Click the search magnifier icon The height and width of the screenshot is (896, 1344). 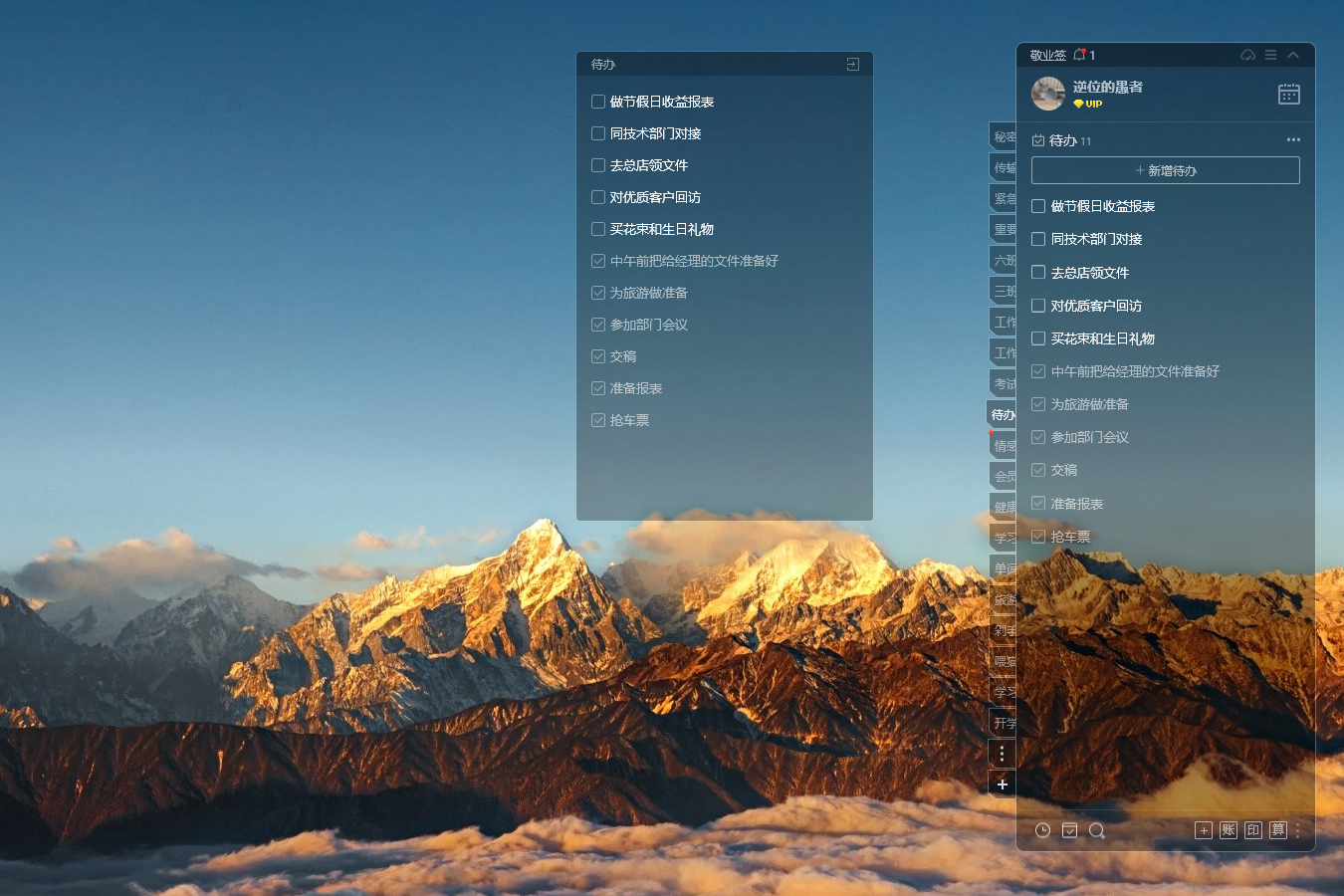point(1097,830)
